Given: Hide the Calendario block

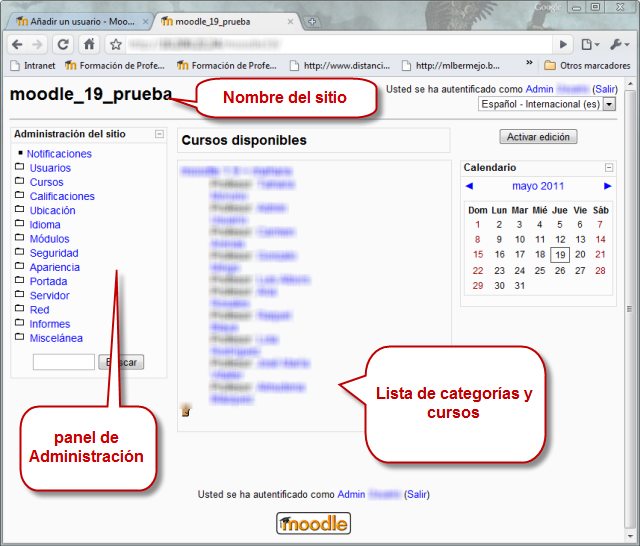Looking at the screenshot, I should click(609, 168).
